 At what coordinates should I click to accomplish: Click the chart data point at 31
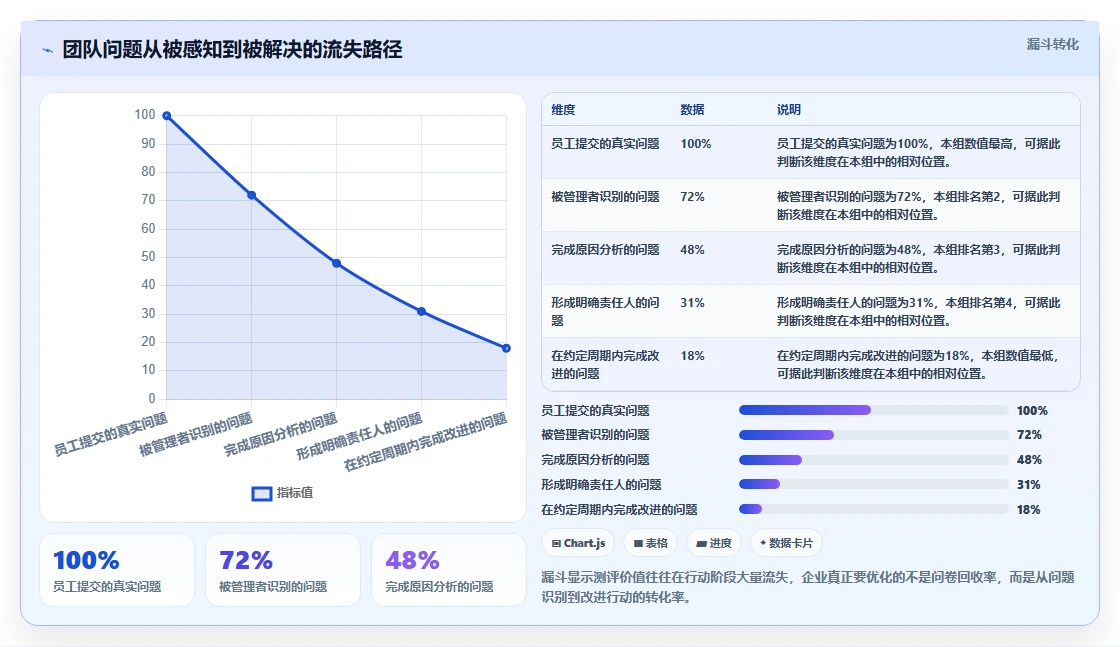(x=421, y=311)
